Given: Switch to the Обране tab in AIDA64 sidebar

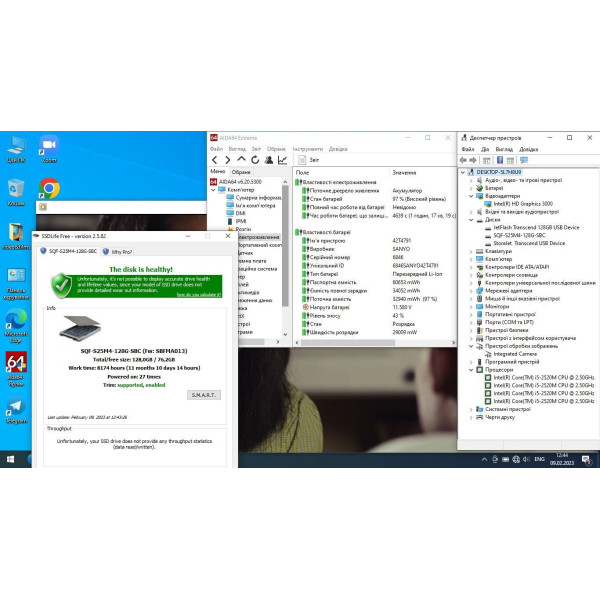Looking at the screenshot, I should [241, 172].
